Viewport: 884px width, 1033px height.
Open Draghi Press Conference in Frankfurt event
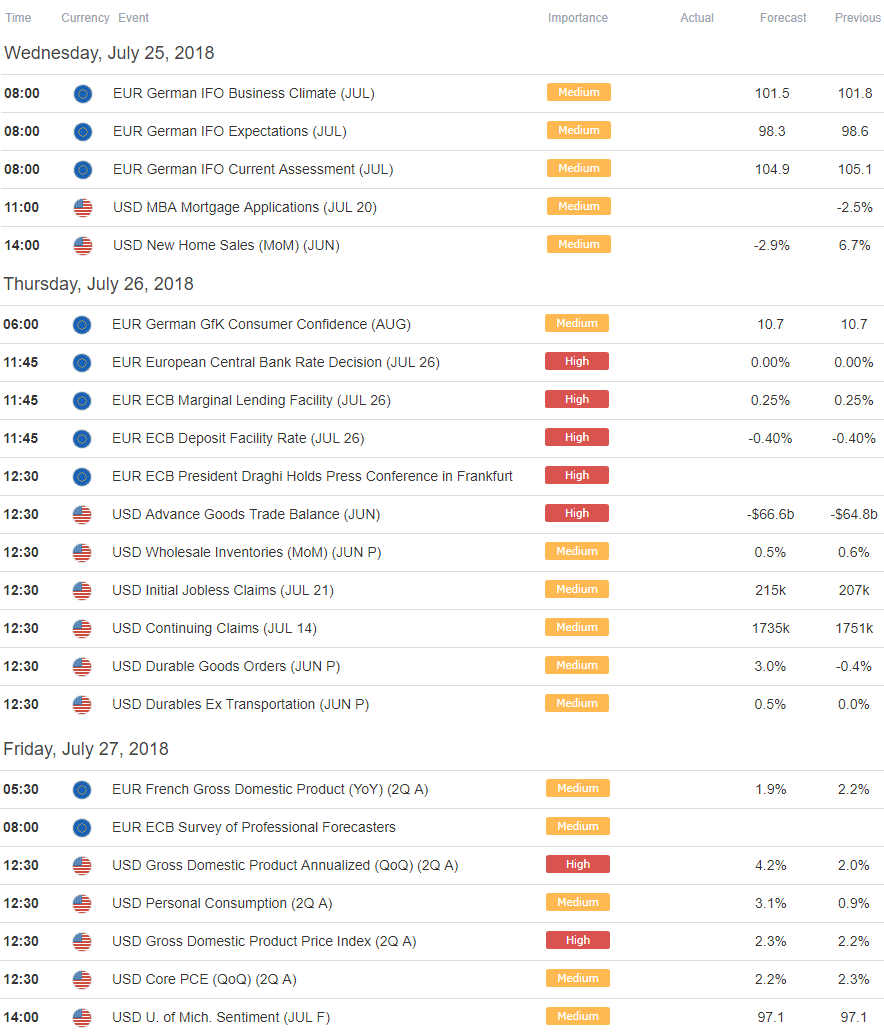312,476
